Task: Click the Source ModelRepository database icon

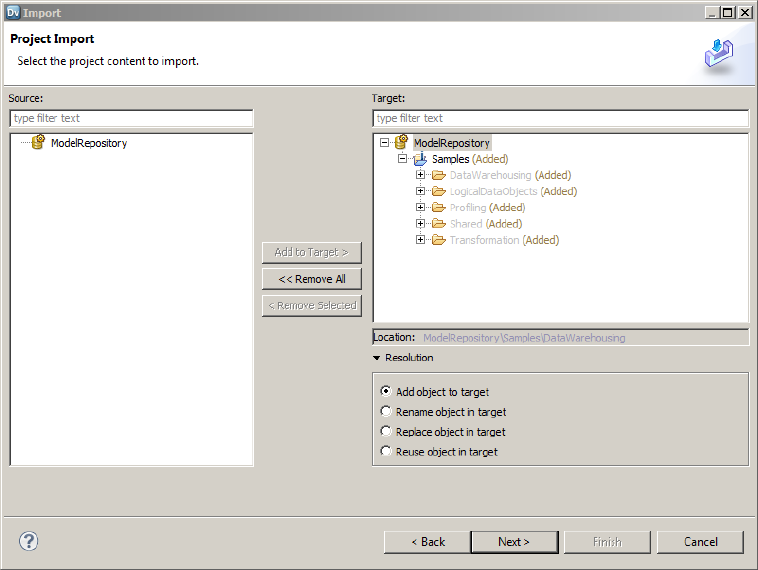Action: point(38,142)
